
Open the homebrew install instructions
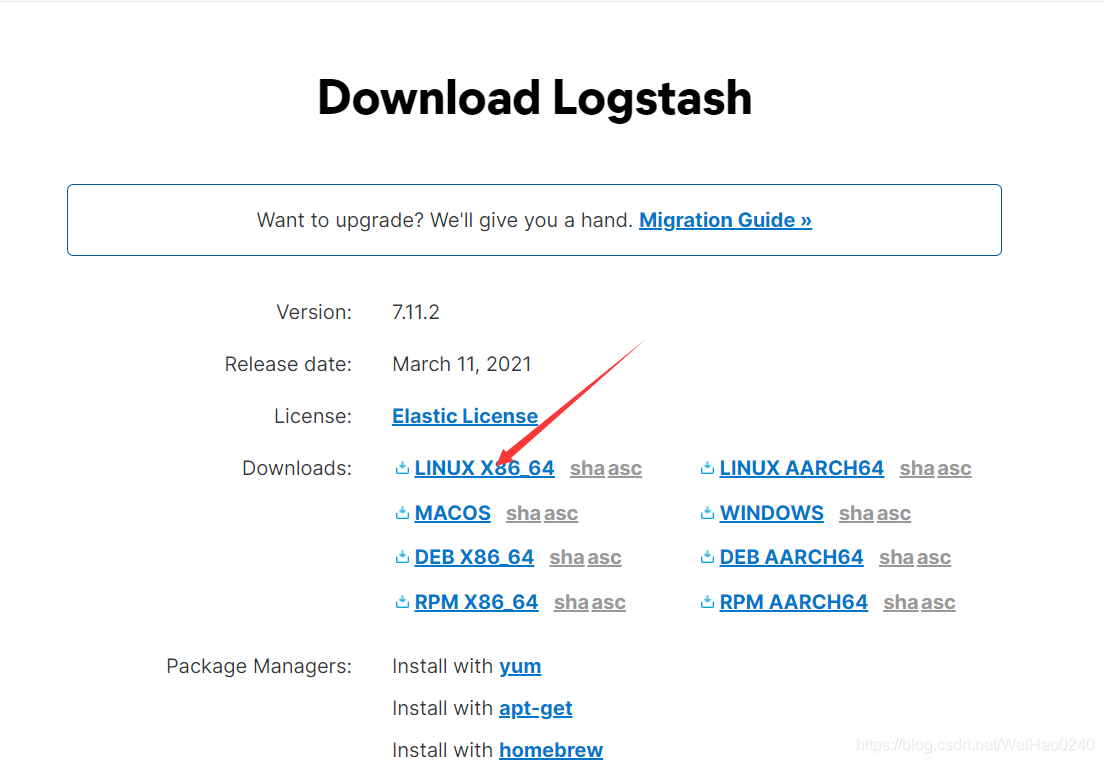551,750
